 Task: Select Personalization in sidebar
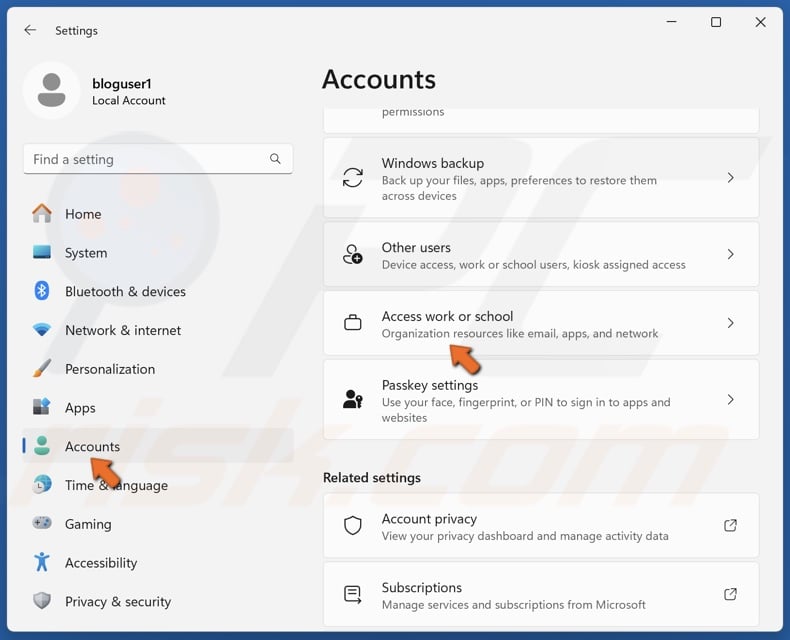point(158,369)
